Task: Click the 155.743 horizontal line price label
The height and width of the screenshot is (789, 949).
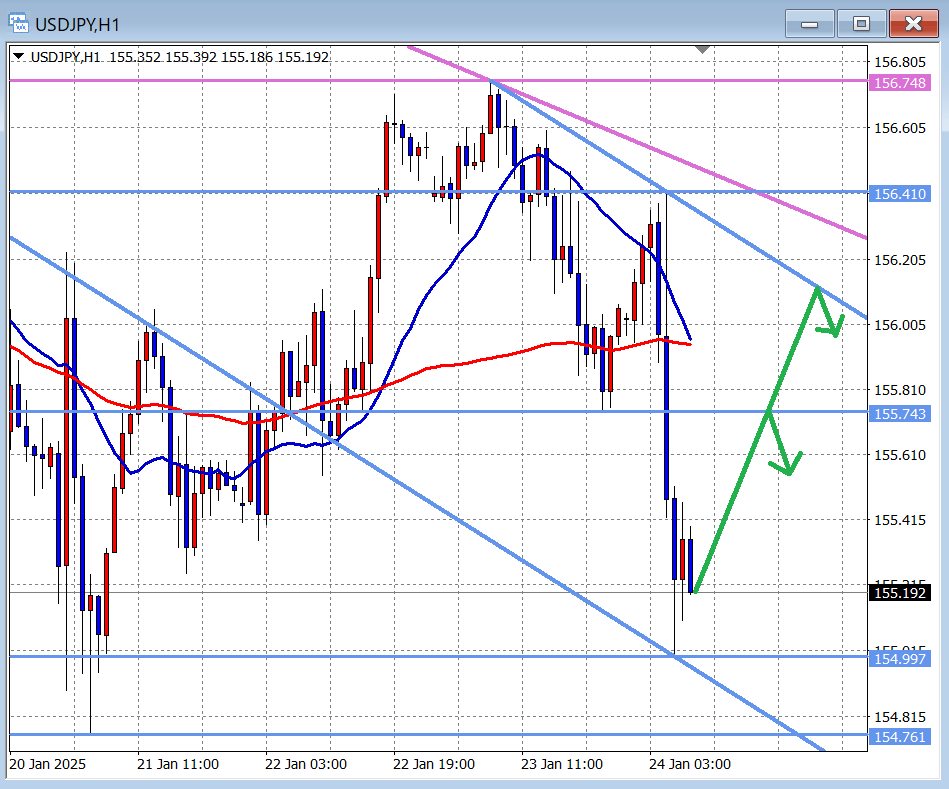Action: [x=899, y=413]
